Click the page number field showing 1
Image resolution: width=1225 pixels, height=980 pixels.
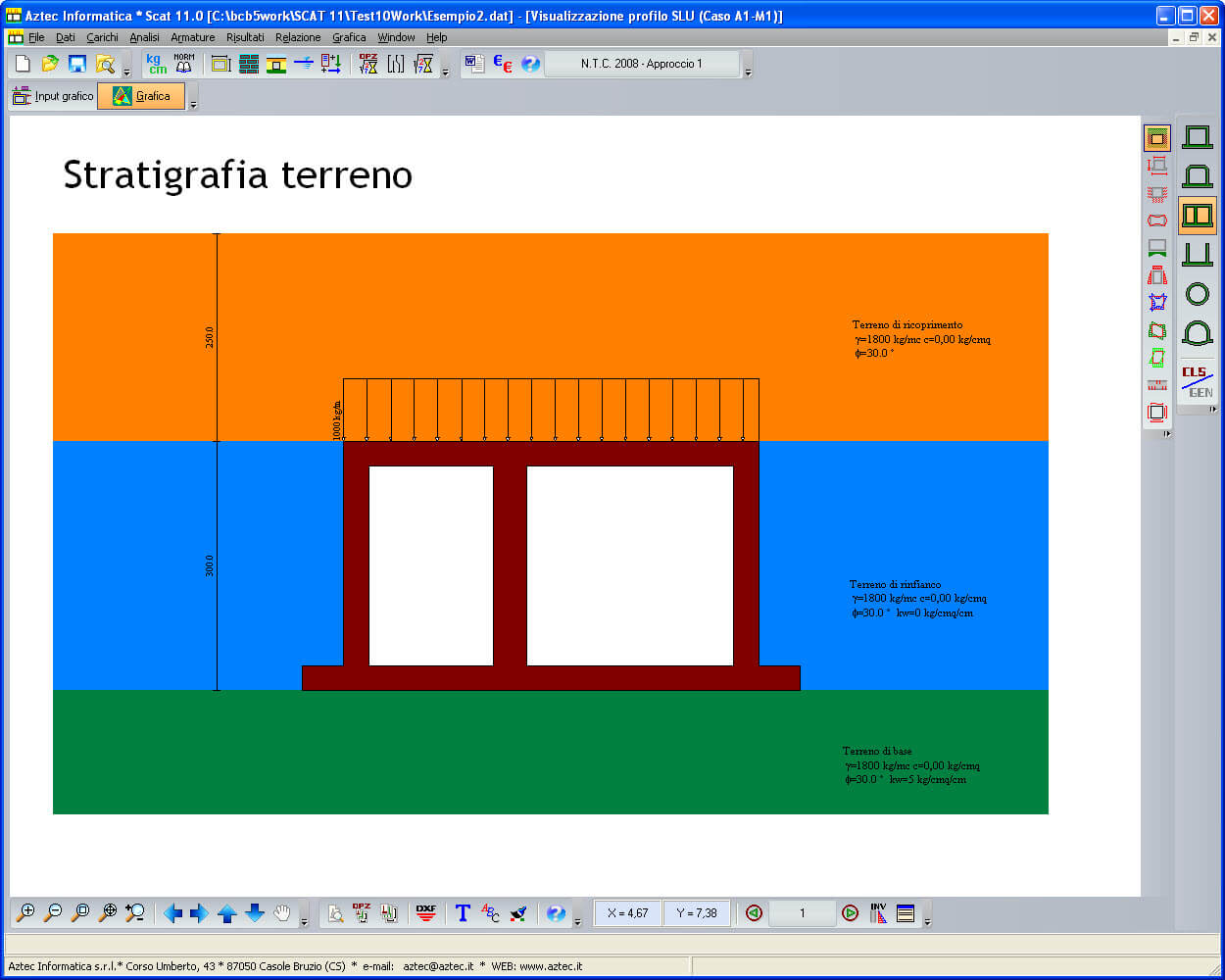802,912
